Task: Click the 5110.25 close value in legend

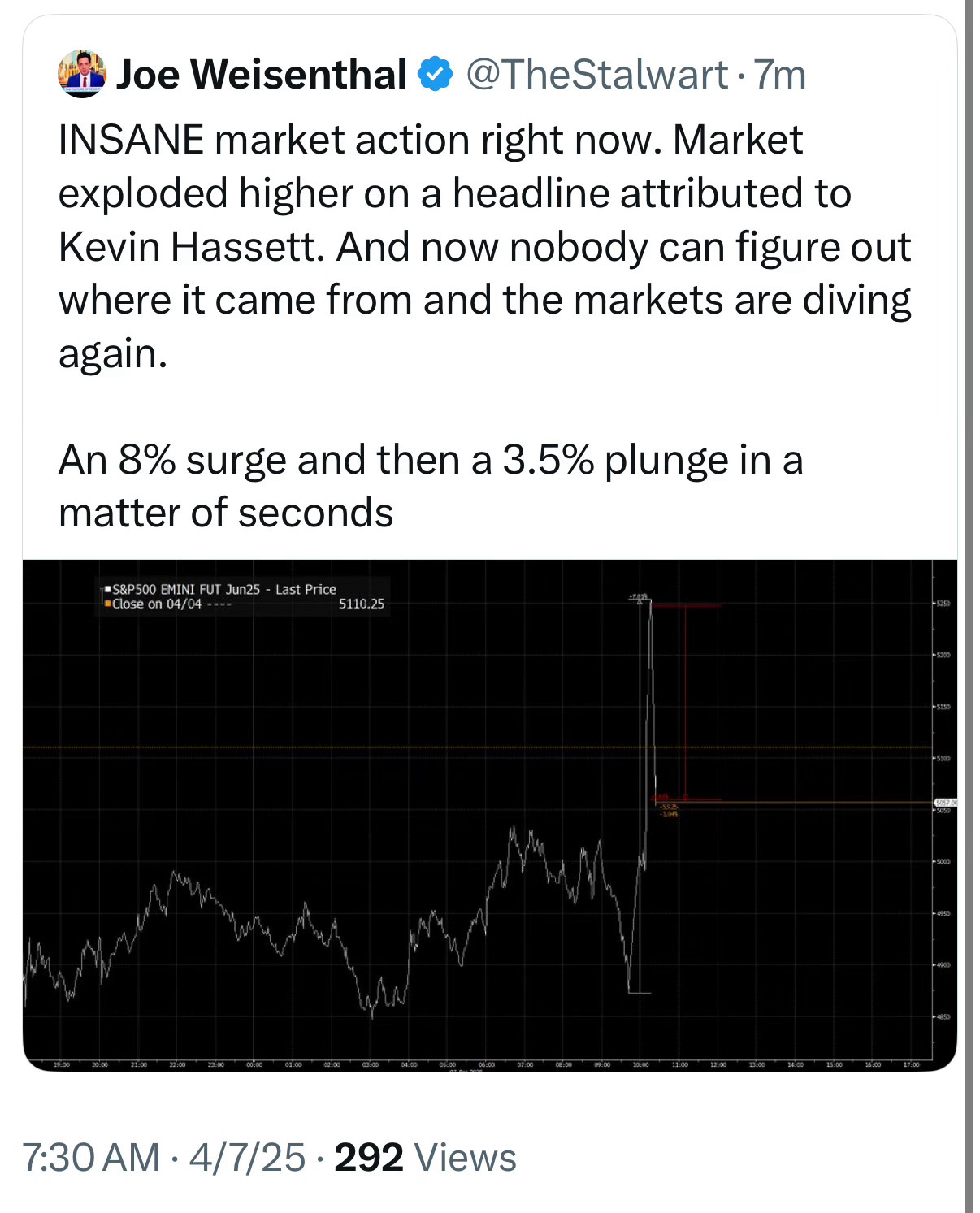Action: (362, 604)
